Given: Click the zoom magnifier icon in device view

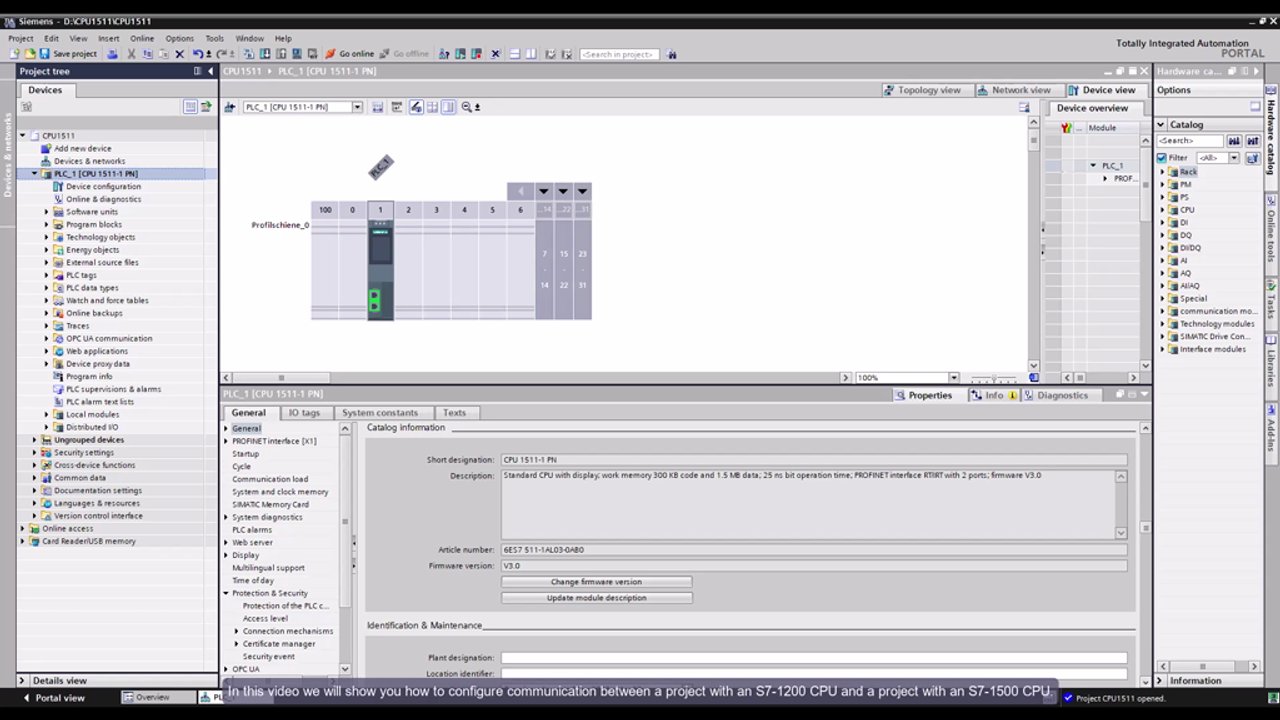Looking at the screenshot, I should point(466,107).
